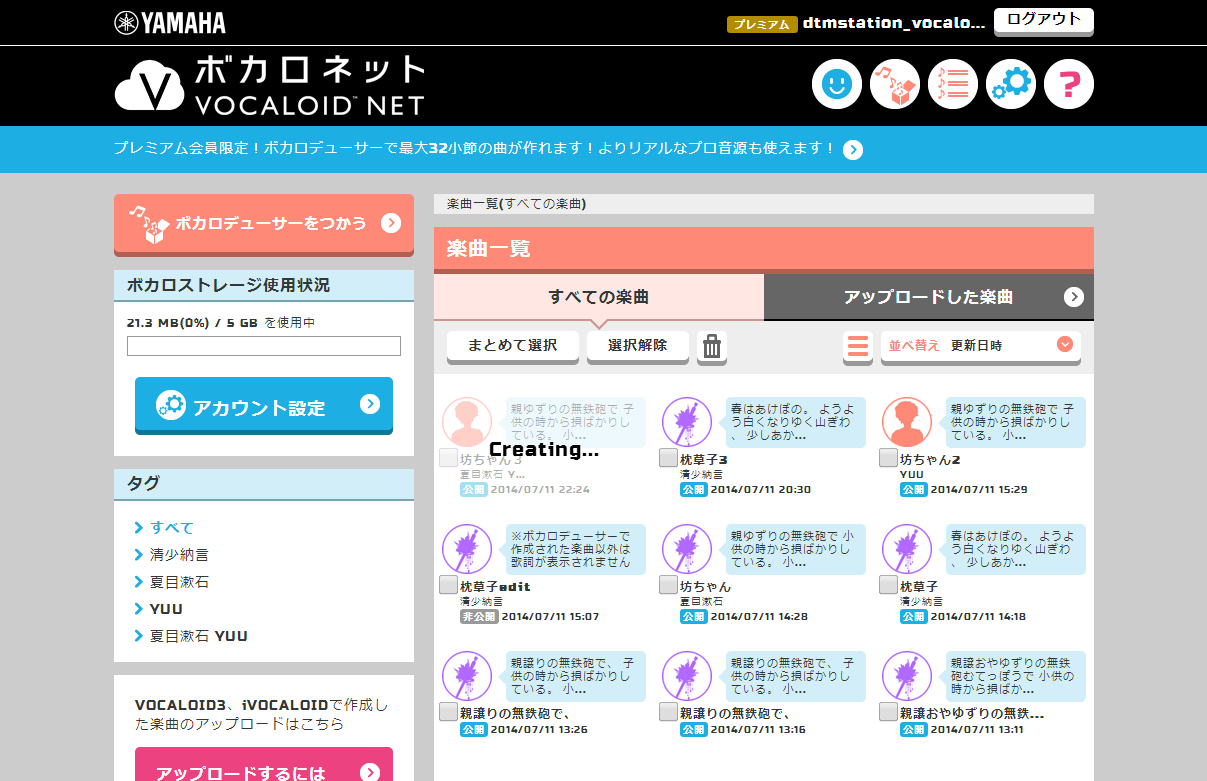Tick the checkbox for 坊ちゃん2
Image resolution: width=1207 pixels, height=781 pixels.
[x=888, y=458]
